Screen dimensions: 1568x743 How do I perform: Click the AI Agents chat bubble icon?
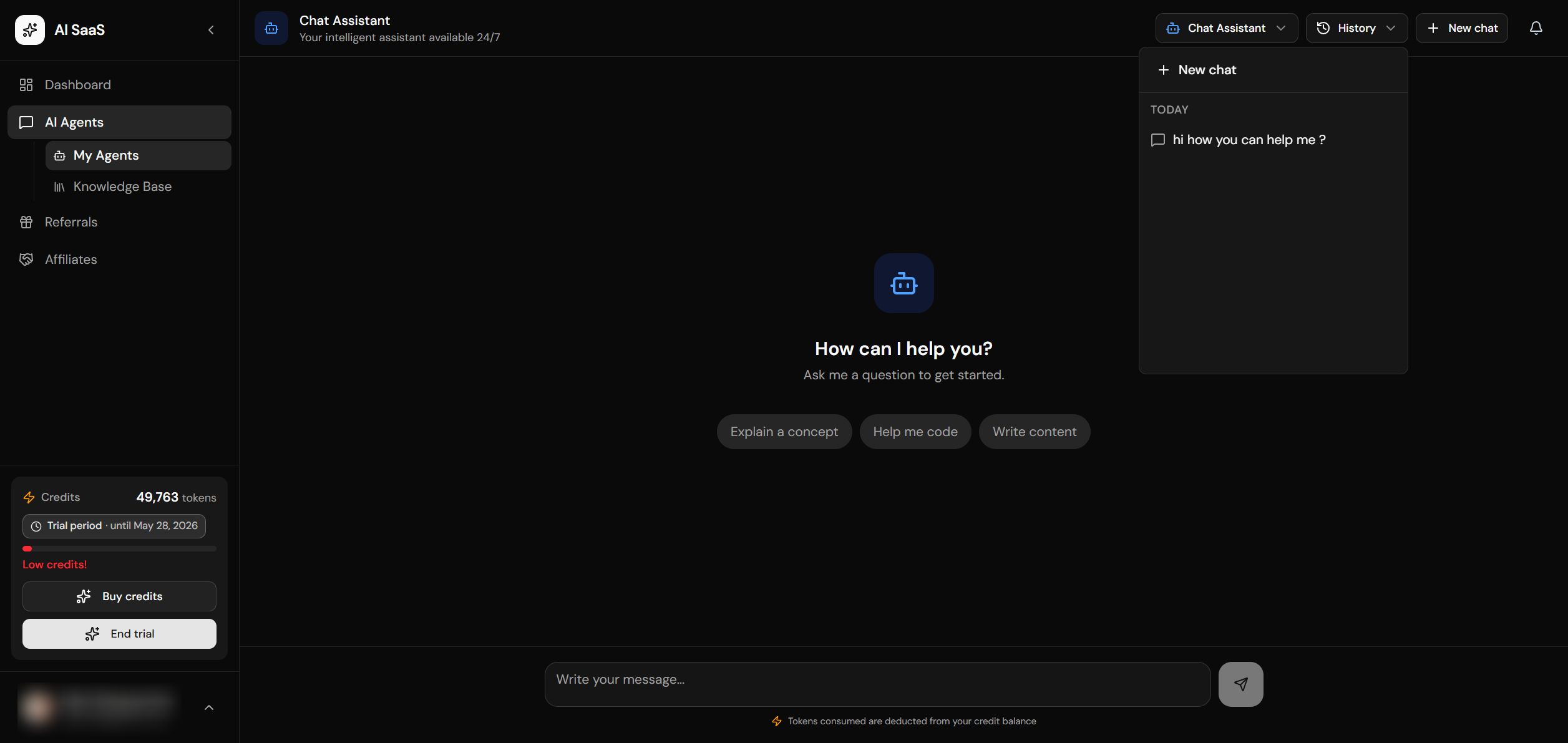tap(26, 122)
